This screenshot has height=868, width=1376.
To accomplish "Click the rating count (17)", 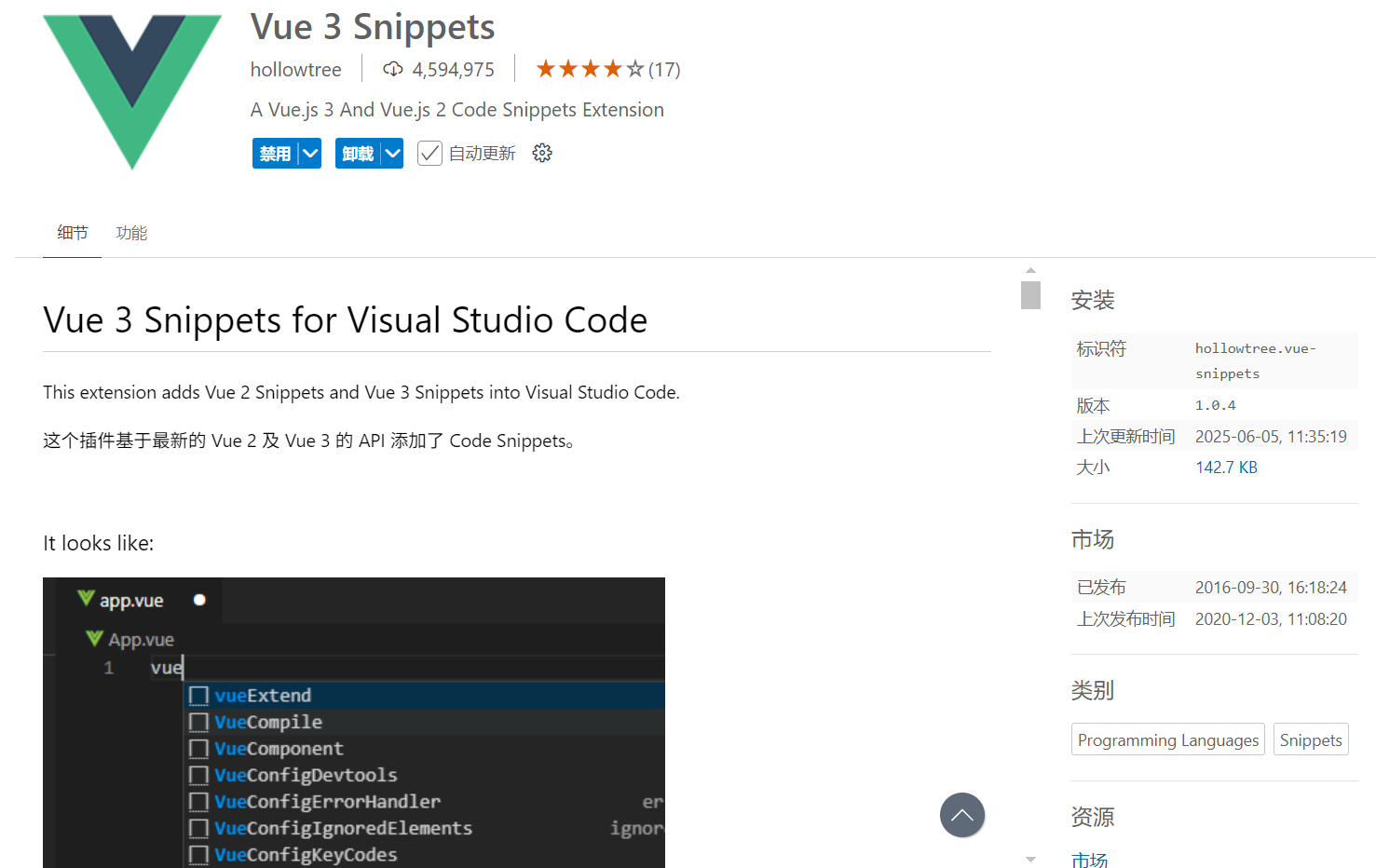I will pyautogui.click(x=664, y=70).
